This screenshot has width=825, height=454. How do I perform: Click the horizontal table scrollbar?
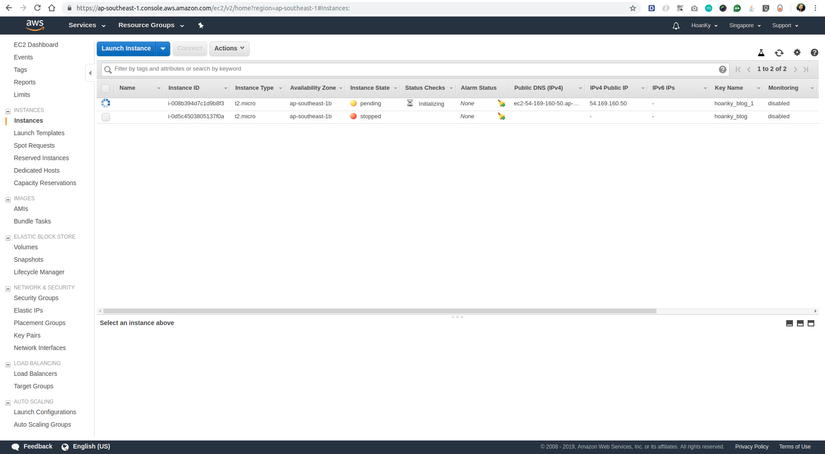coord(379,311)
